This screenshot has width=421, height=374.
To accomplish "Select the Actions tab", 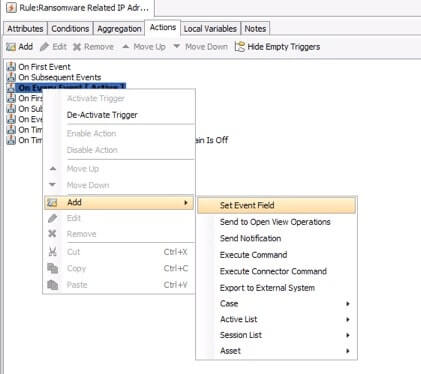I will (x=163, y=27).
